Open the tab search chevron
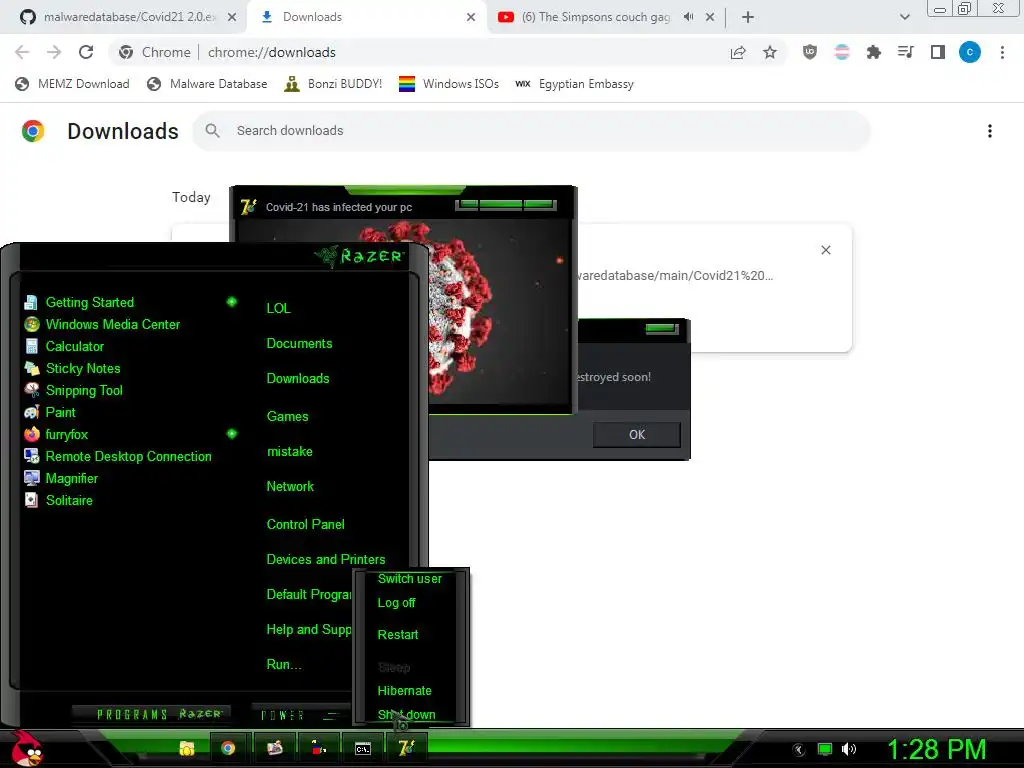The width and height of the screenshot is (1024, 768). (x=904, y=17)
